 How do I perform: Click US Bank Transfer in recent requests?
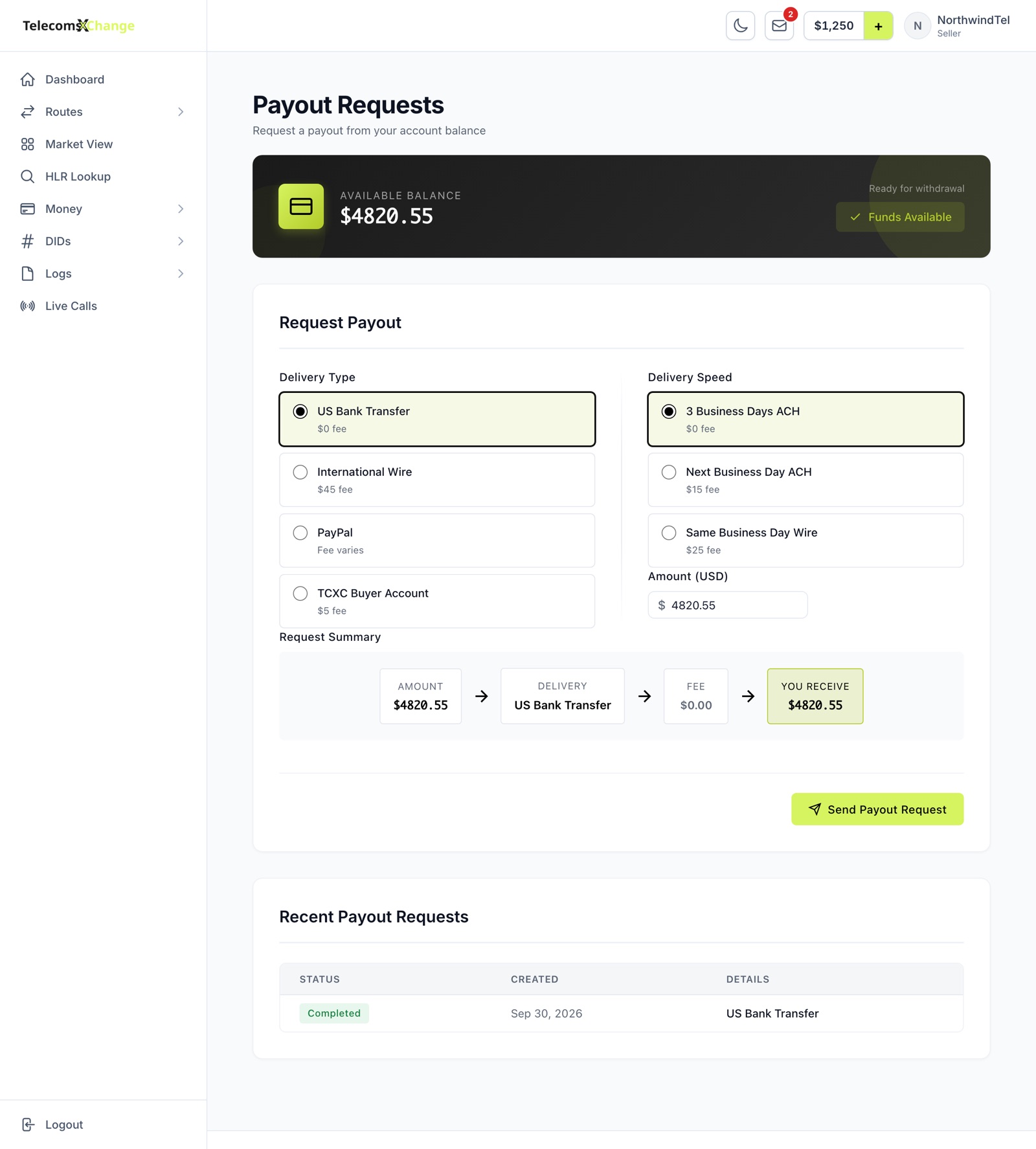tap(772, 1014)
